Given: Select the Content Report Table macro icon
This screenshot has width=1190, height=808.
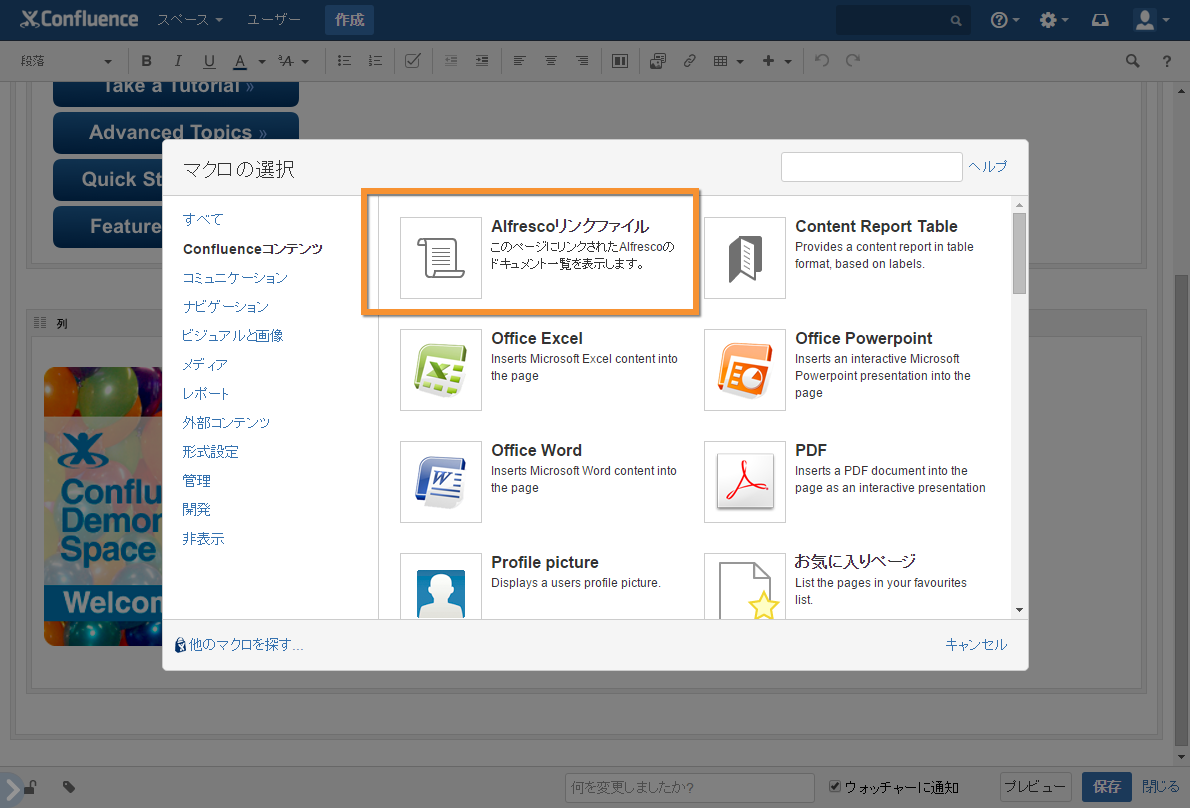Looking at the screenshot, I should pos(745,258).
